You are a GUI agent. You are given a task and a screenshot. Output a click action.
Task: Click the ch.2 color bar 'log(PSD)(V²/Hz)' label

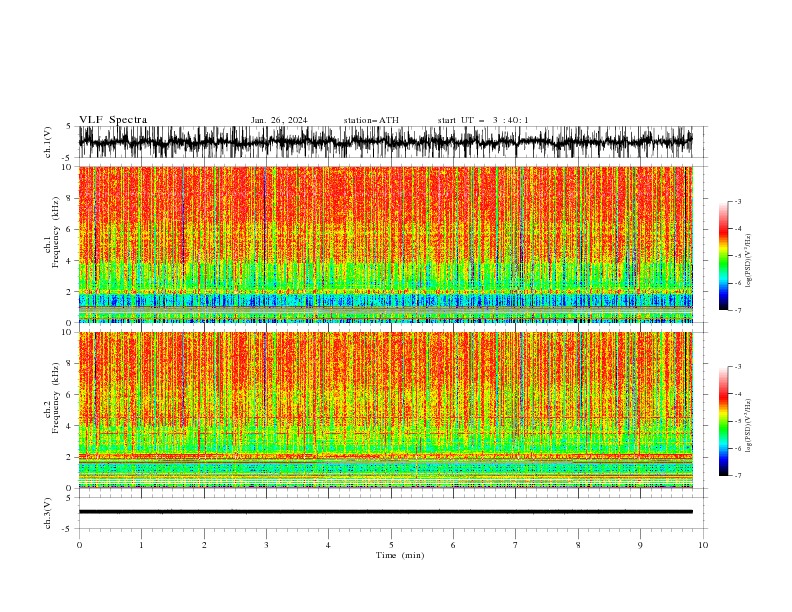click(749, 425)
